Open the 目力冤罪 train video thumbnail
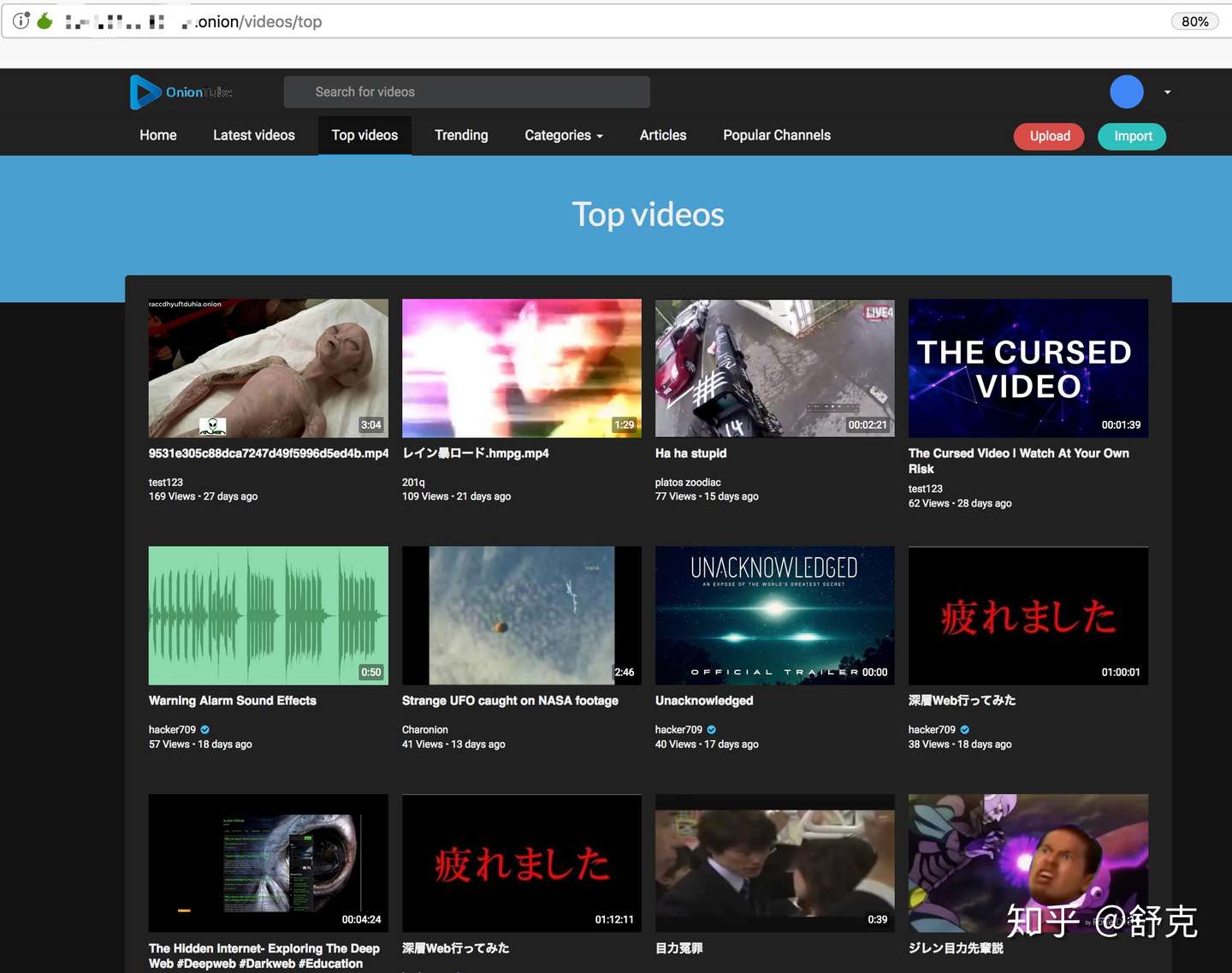1232x973 pixels. pyautogui.click(x=775, y=863)
